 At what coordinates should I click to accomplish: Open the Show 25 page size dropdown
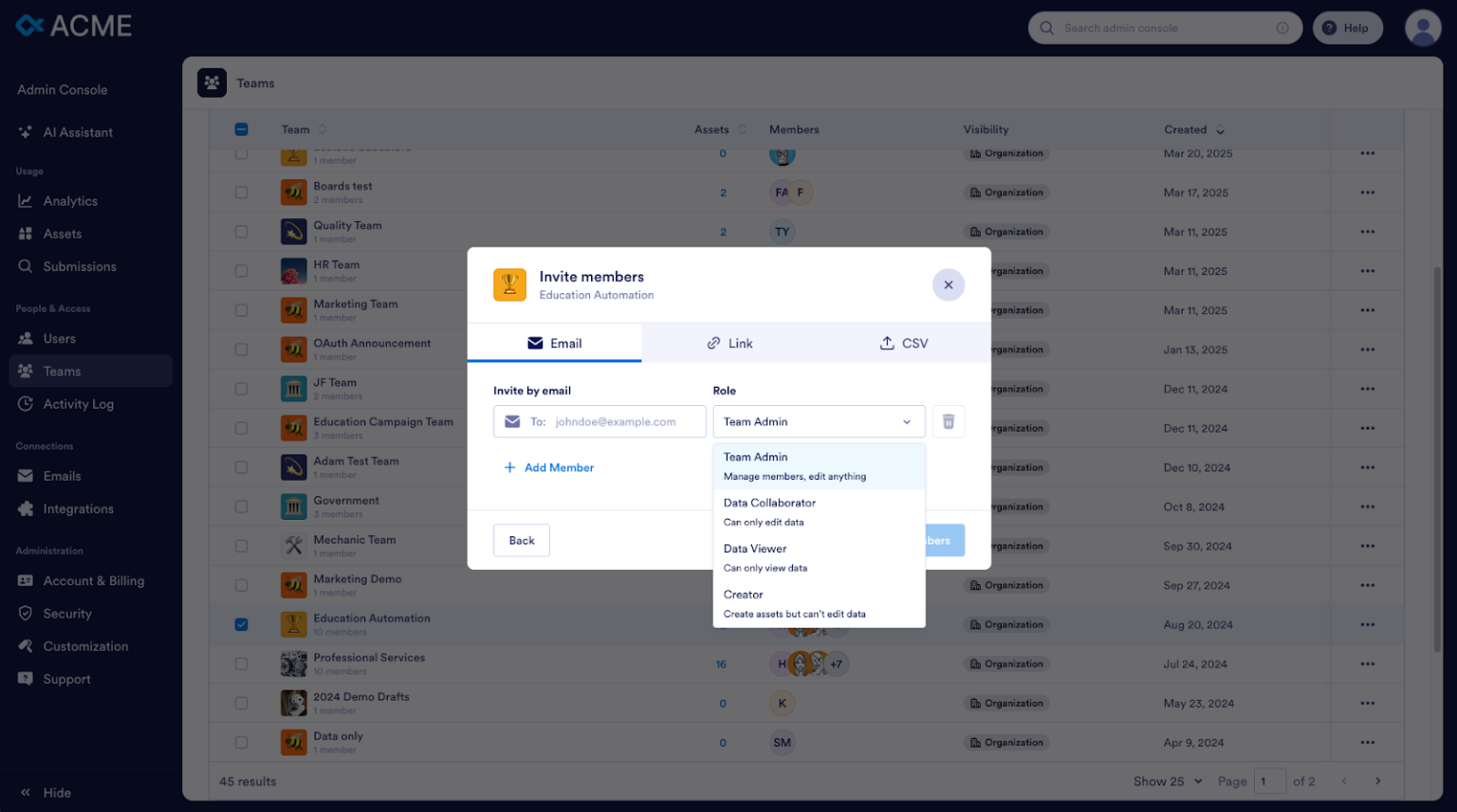(x=1168, y=782)
